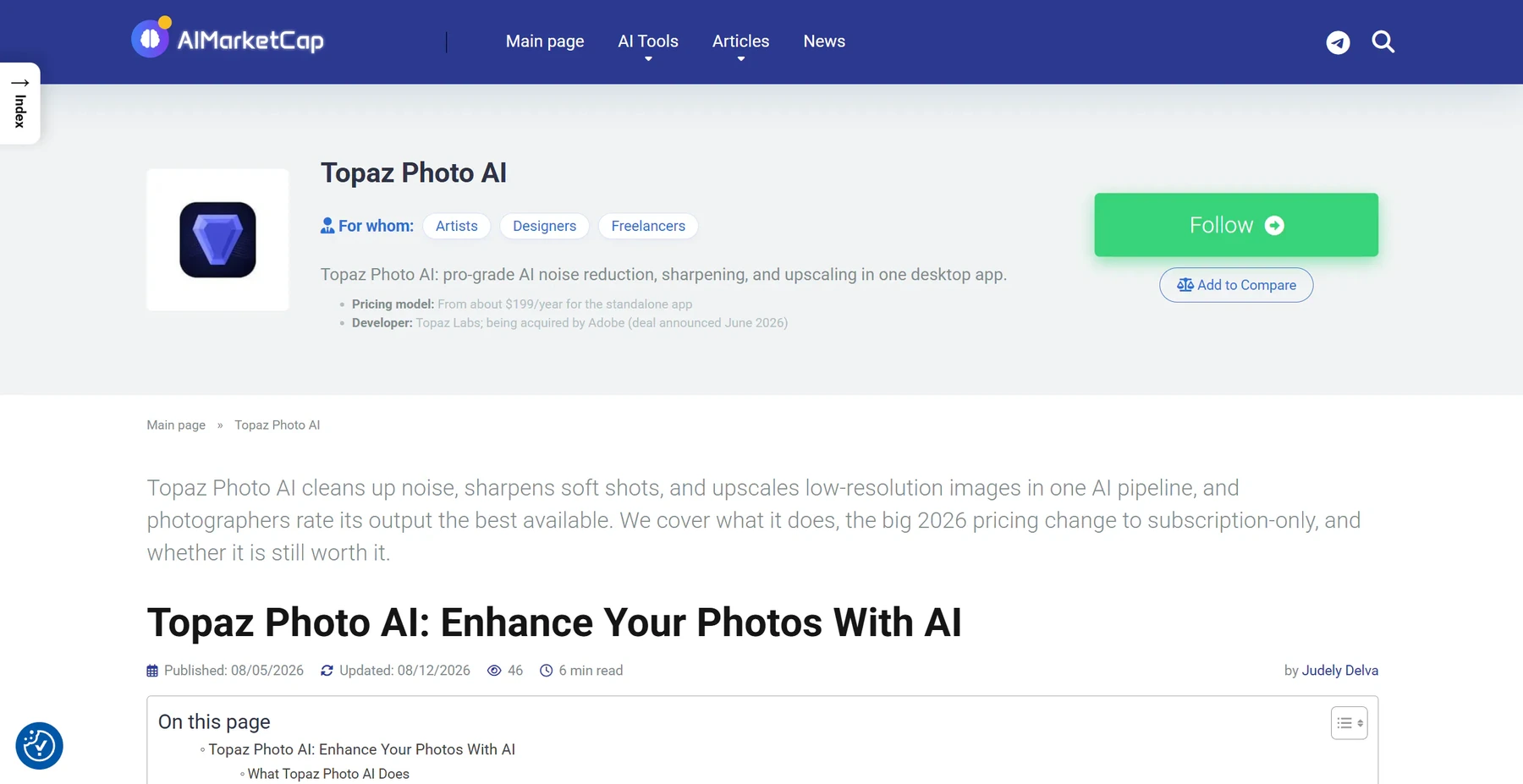Select the Artists audience tag
This screenshot has width=1523, height=784.
click(x=457, y=226)
